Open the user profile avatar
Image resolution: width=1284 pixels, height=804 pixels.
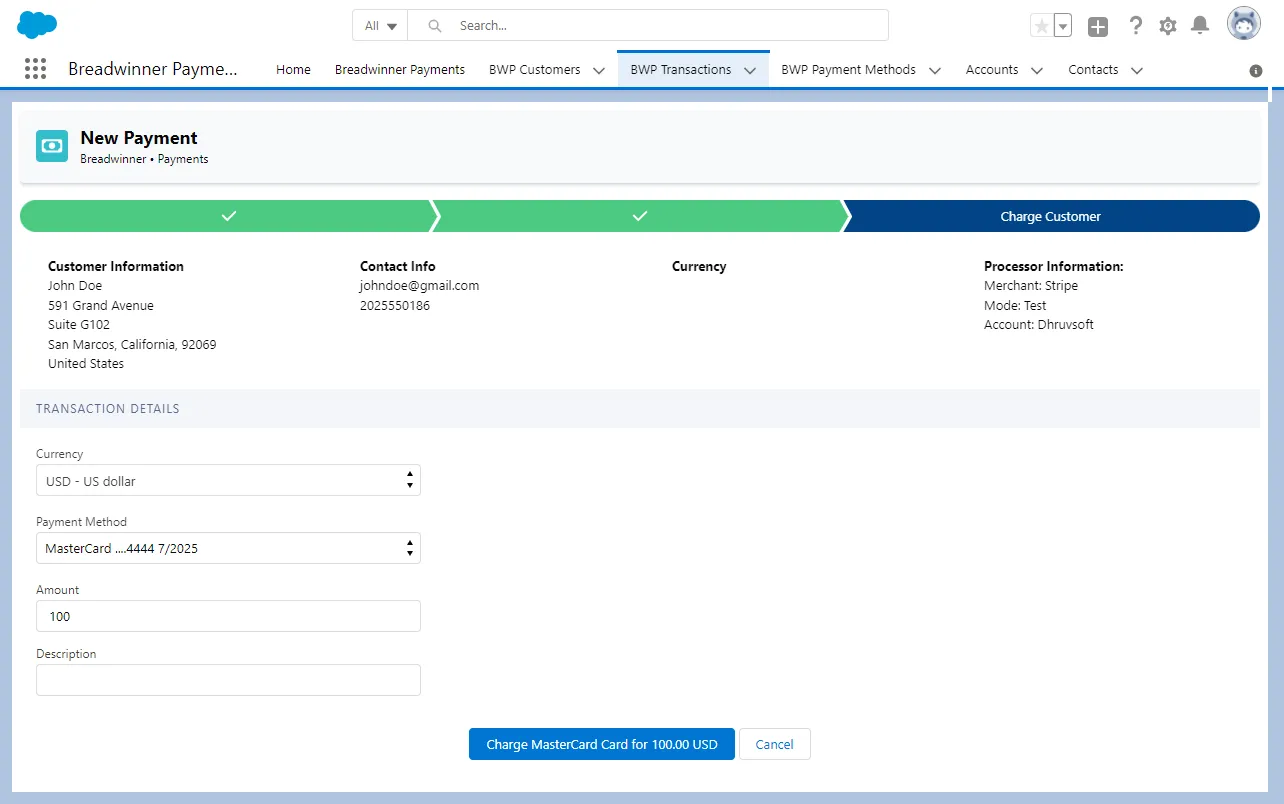coord(1244,24)
